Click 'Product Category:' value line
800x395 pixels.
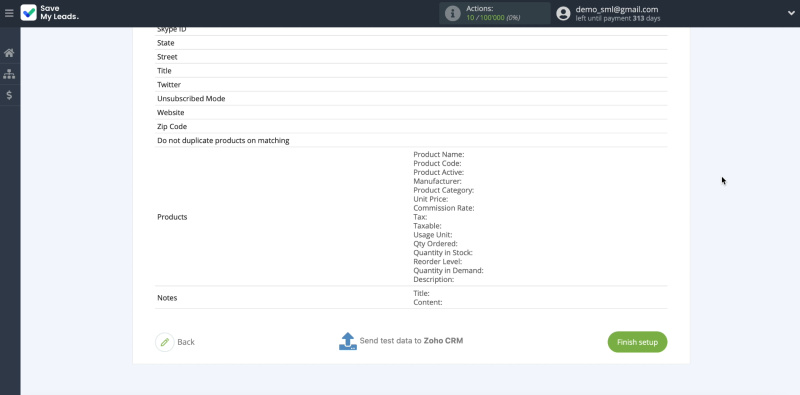(443, 190)
